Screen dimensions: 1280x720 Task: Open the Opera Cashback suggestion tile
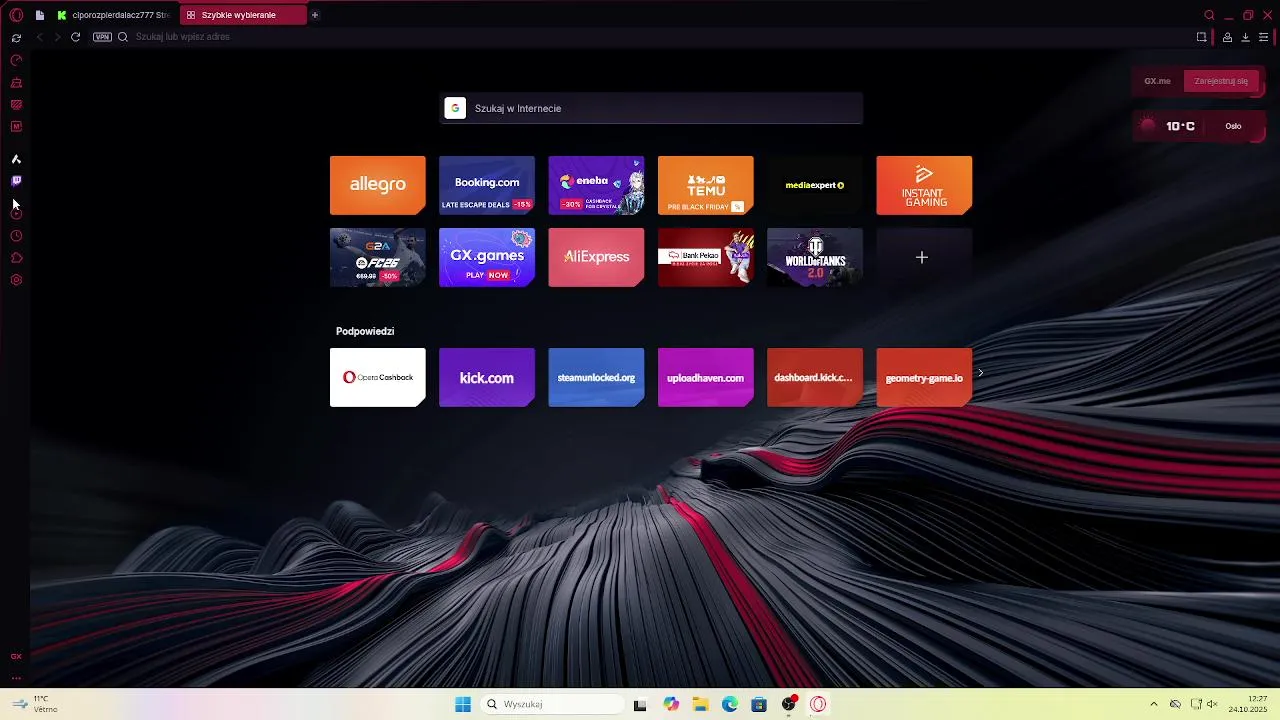point(378,377)
